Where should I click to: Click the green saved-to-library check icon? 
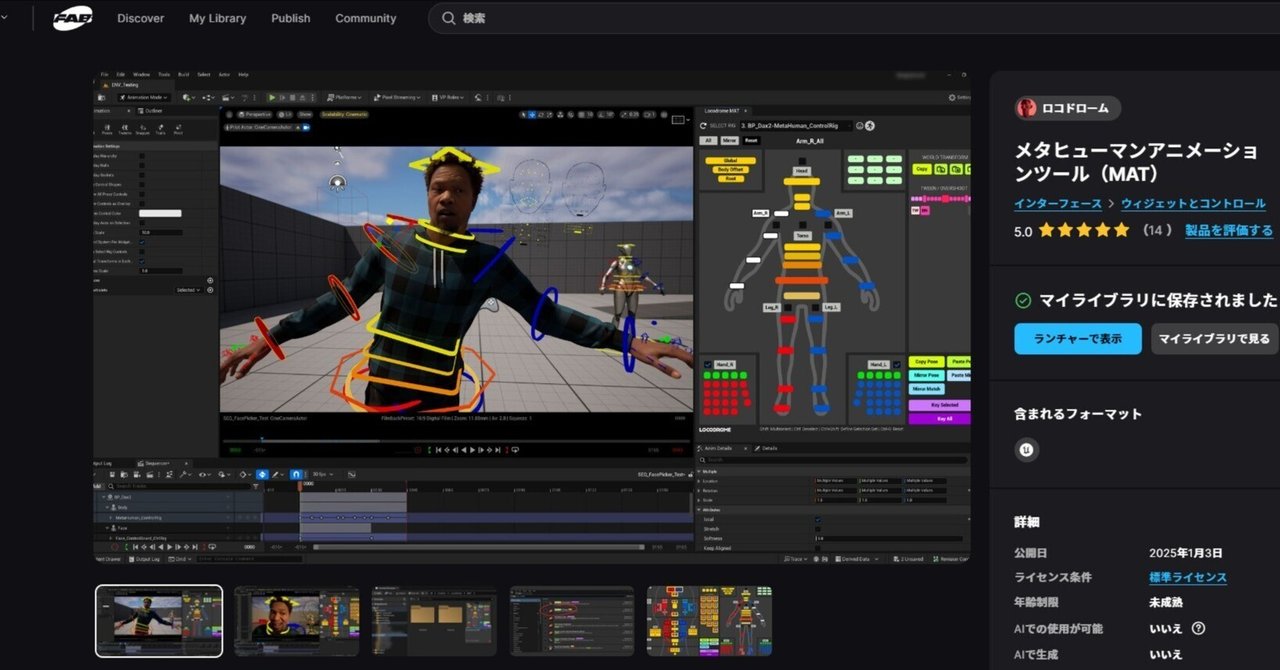1023,301
